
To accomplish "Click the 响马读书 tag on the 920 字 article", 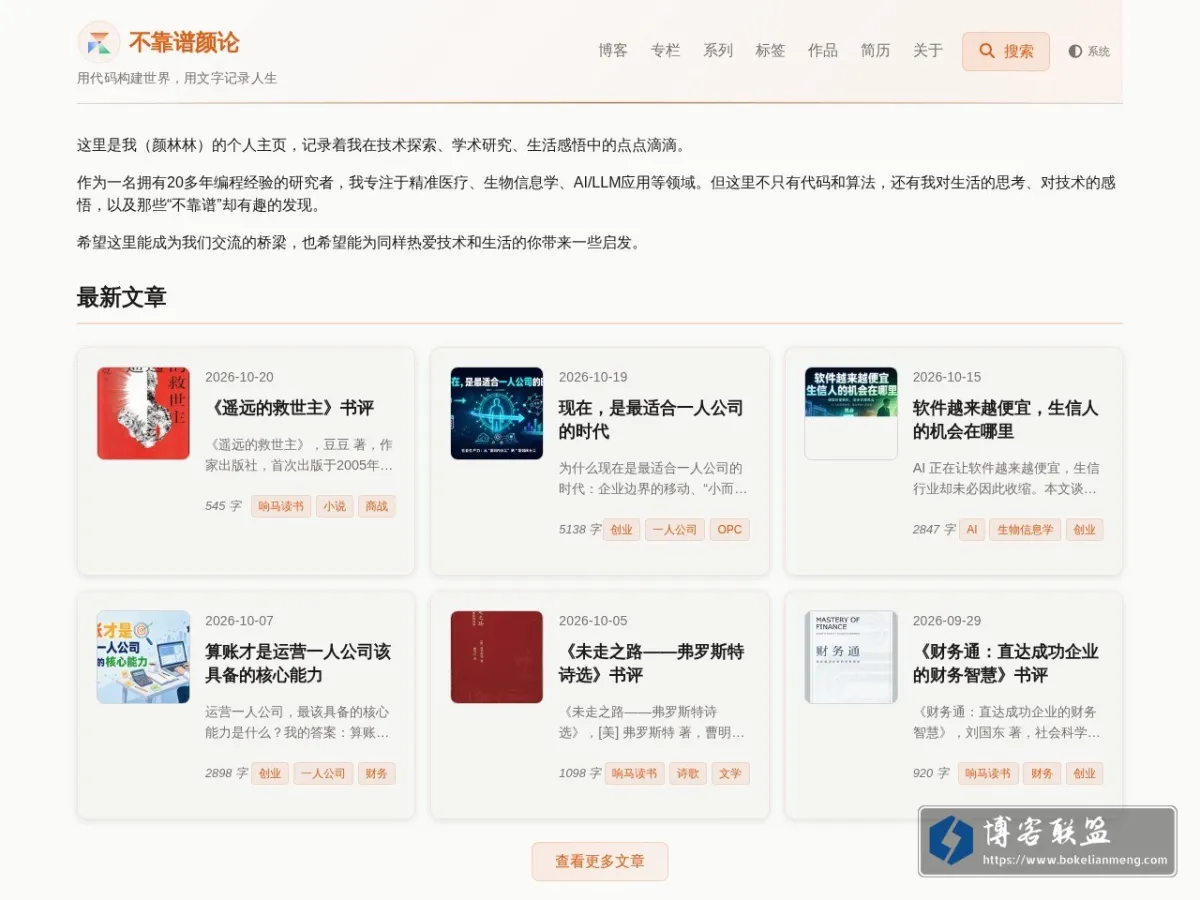I will click(x=989, y=774).
